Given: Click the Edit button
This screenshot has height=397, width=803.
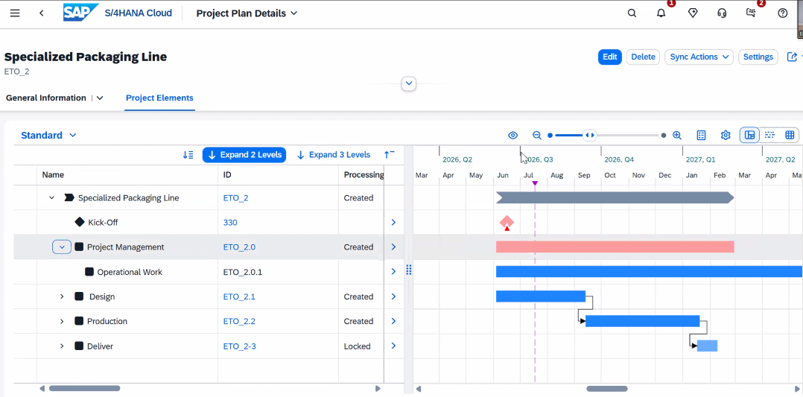Looking at the screenshot, I should (609, 57).
